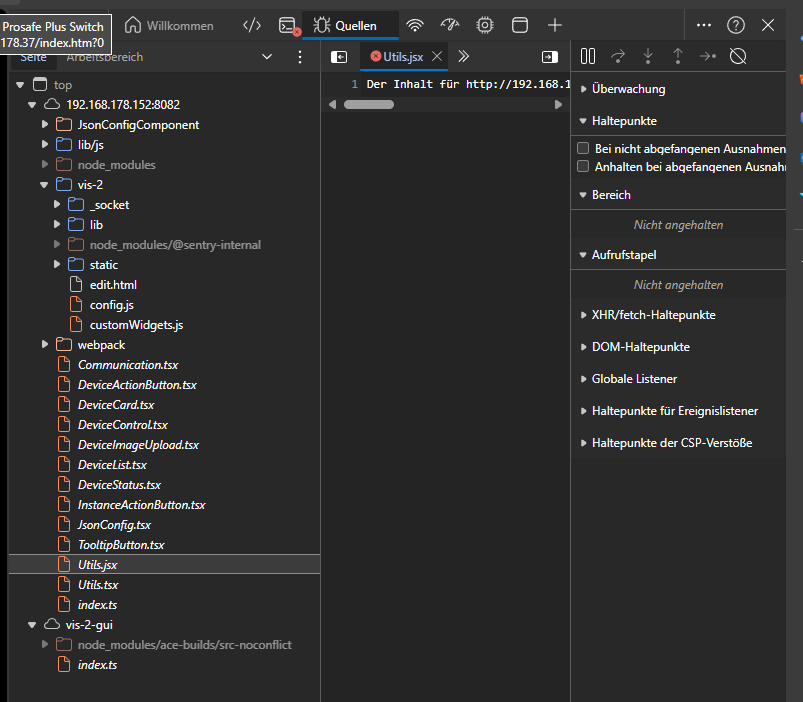Open the Performance gauge icon
The image size is (803, 702).
(x=450, y=25)
